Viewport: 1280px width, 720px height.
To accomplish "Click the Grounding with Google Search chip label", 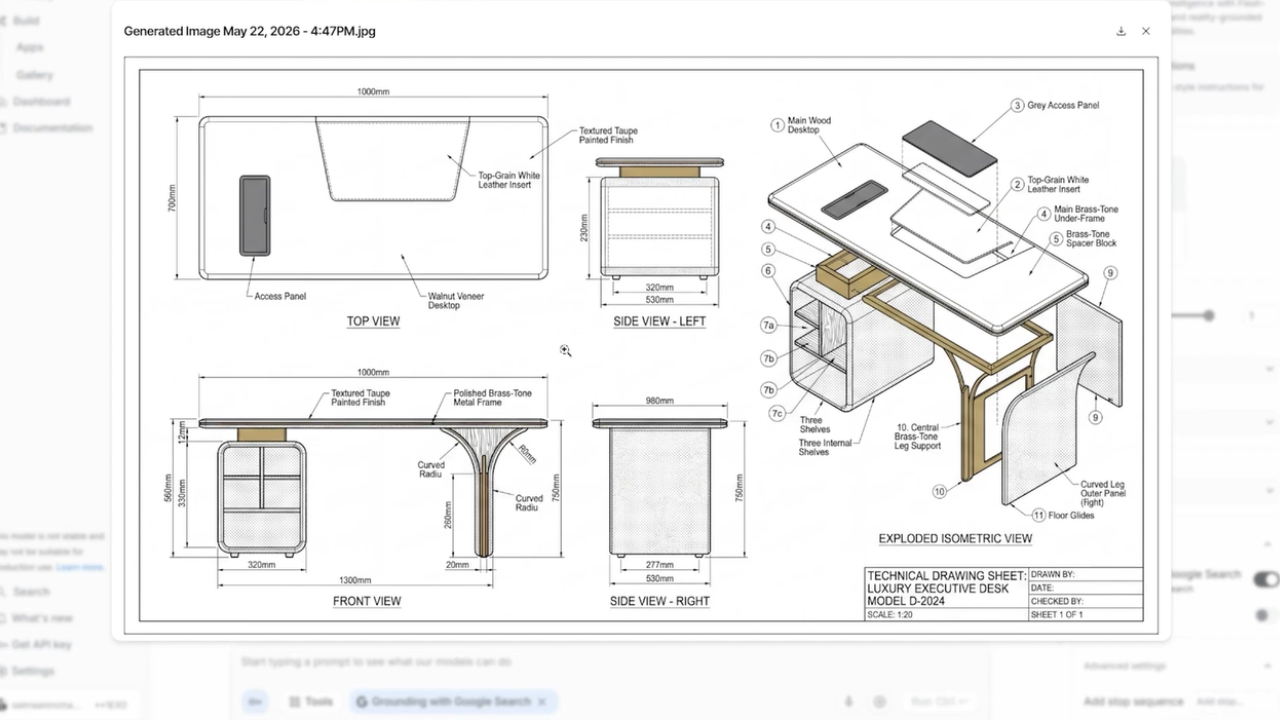I will (451, 702).
